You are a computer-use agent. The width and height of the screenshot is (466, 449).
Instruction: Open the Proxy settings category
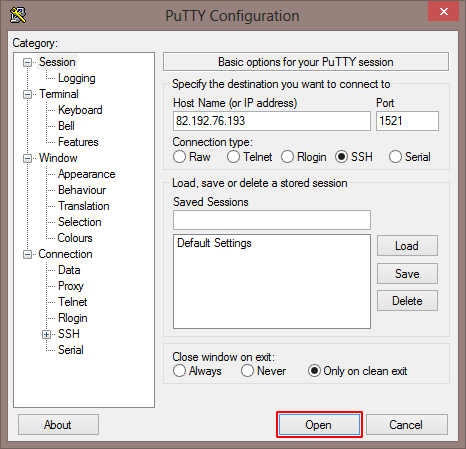(x=71, y=286)
